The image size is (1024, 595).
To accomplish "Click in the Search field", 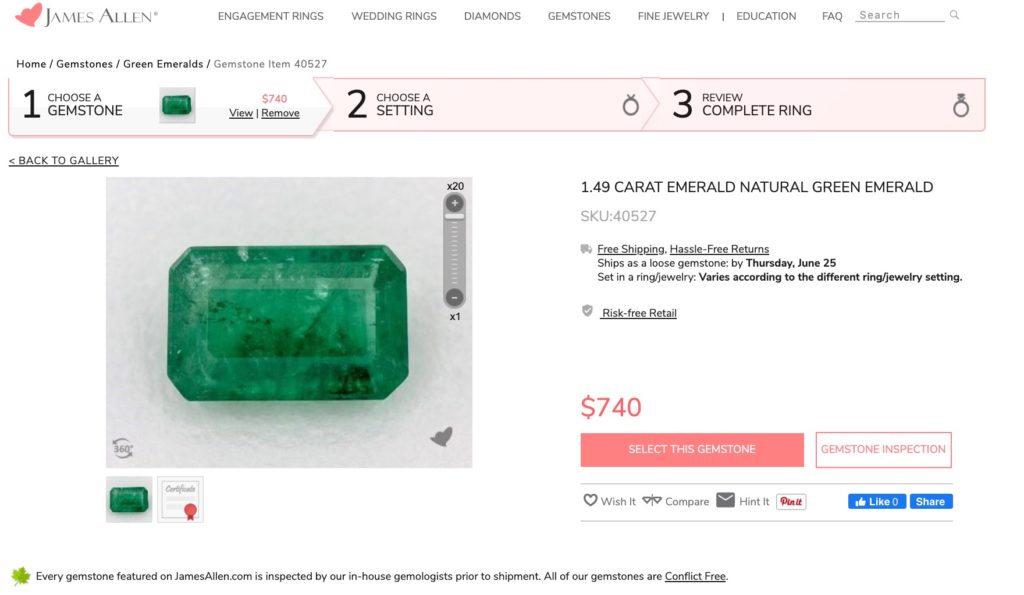I will 900,15.
